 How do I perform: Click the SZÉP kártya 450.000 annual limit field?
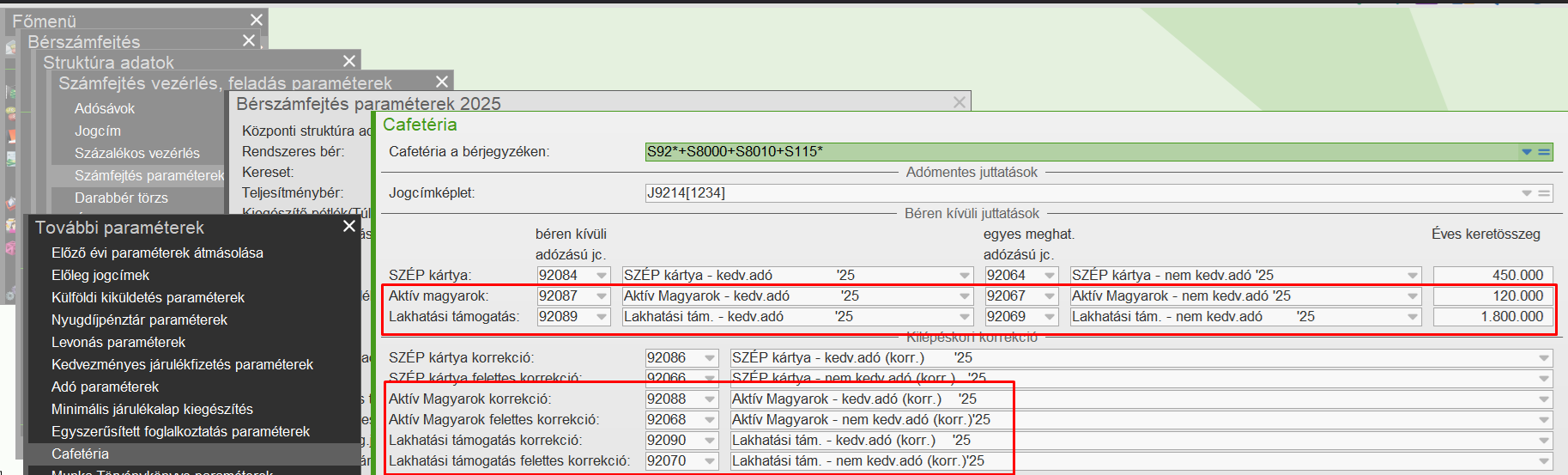click(x=1492, y=276)
